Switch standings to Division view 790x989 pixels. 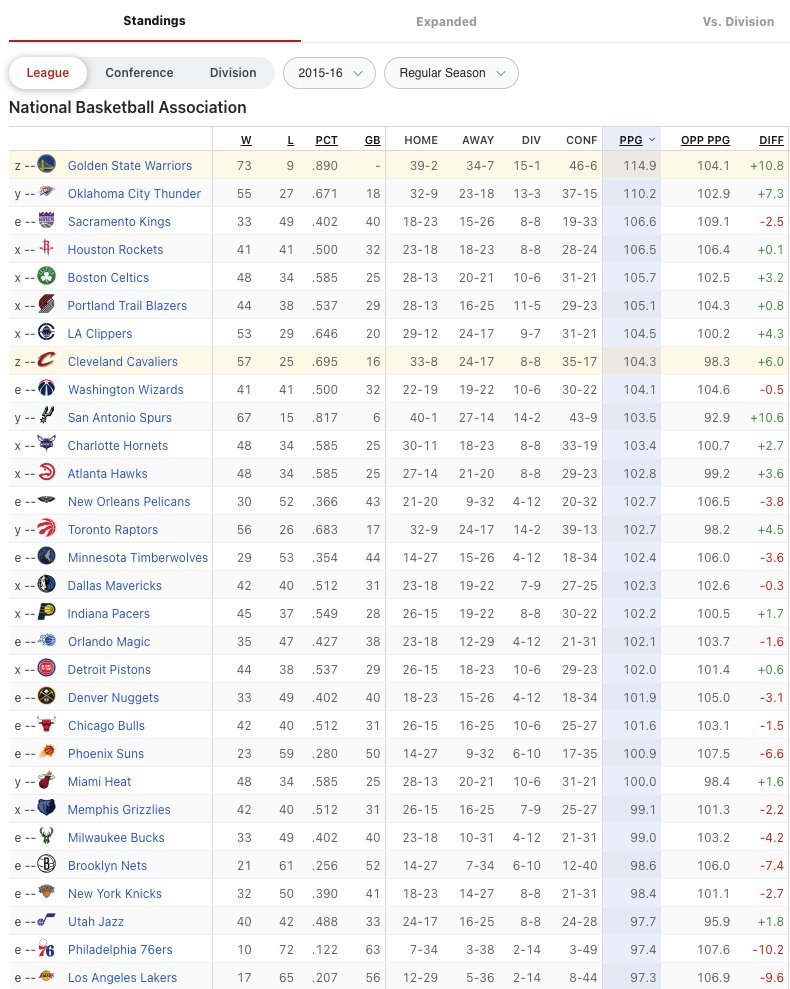pyautogui.click(x=233, y=73)
